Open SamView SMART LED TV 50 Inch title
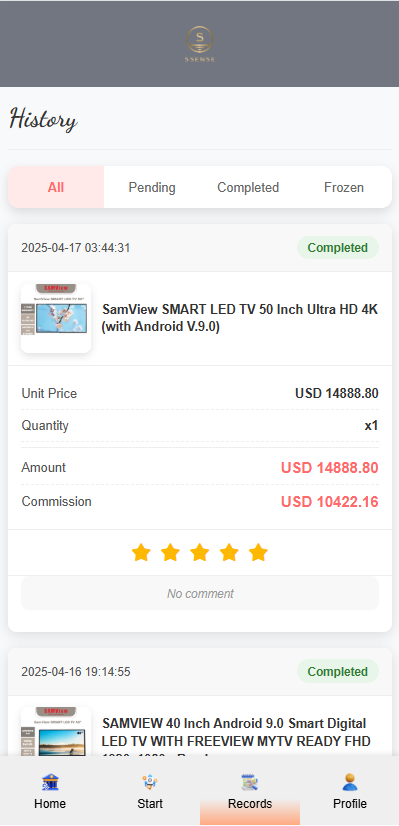399x826 pixels. [240, 318]
